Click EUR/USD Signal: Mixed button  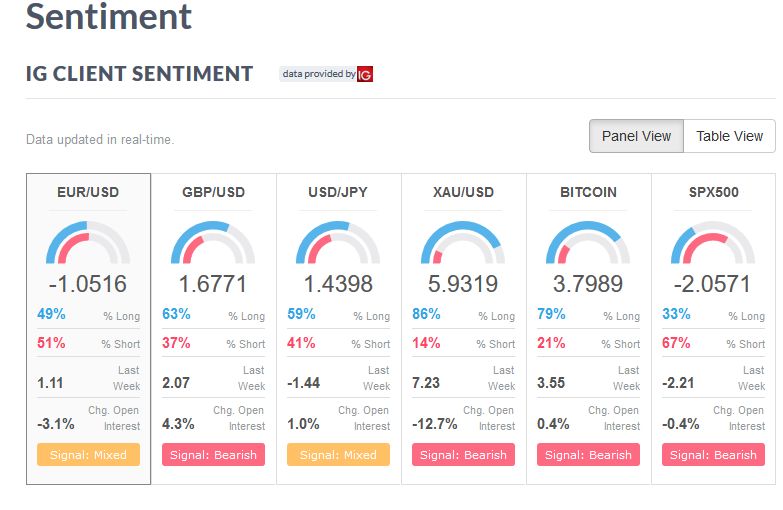(88, 455)
